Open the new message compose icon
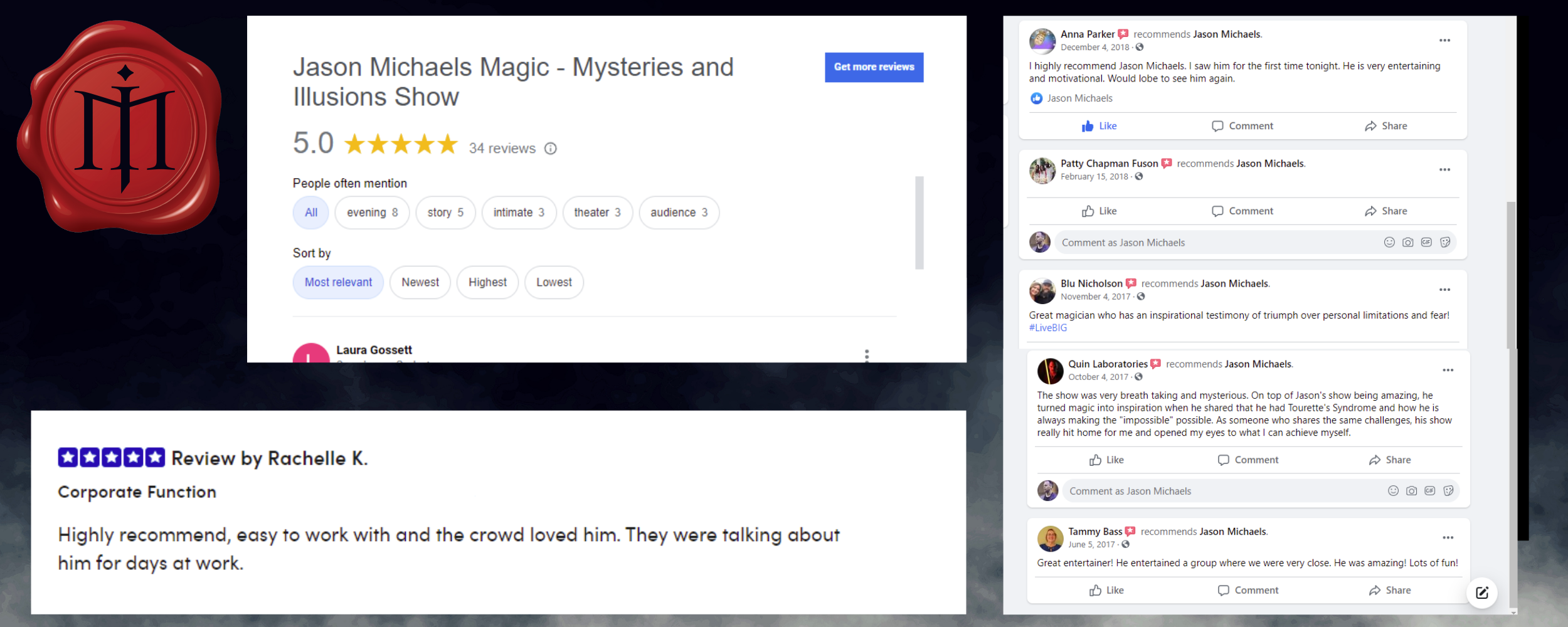Screen dimensions: 1568x627 coord(1482,593)
